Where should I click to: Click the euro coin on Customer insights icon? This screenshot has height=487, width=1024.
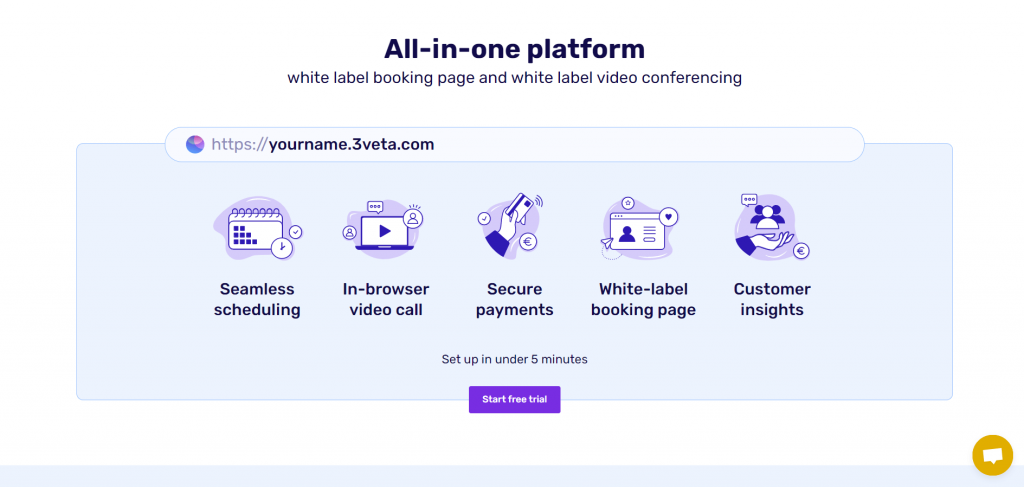(x=801, y=251)
